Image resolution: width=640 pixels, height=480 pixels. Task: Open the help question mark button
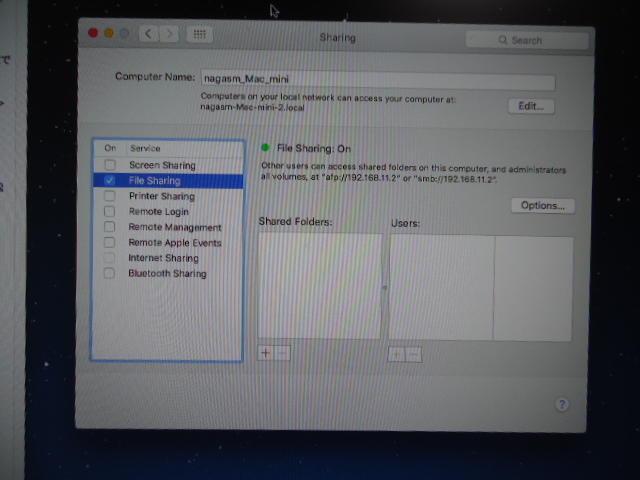click(562, 404)
